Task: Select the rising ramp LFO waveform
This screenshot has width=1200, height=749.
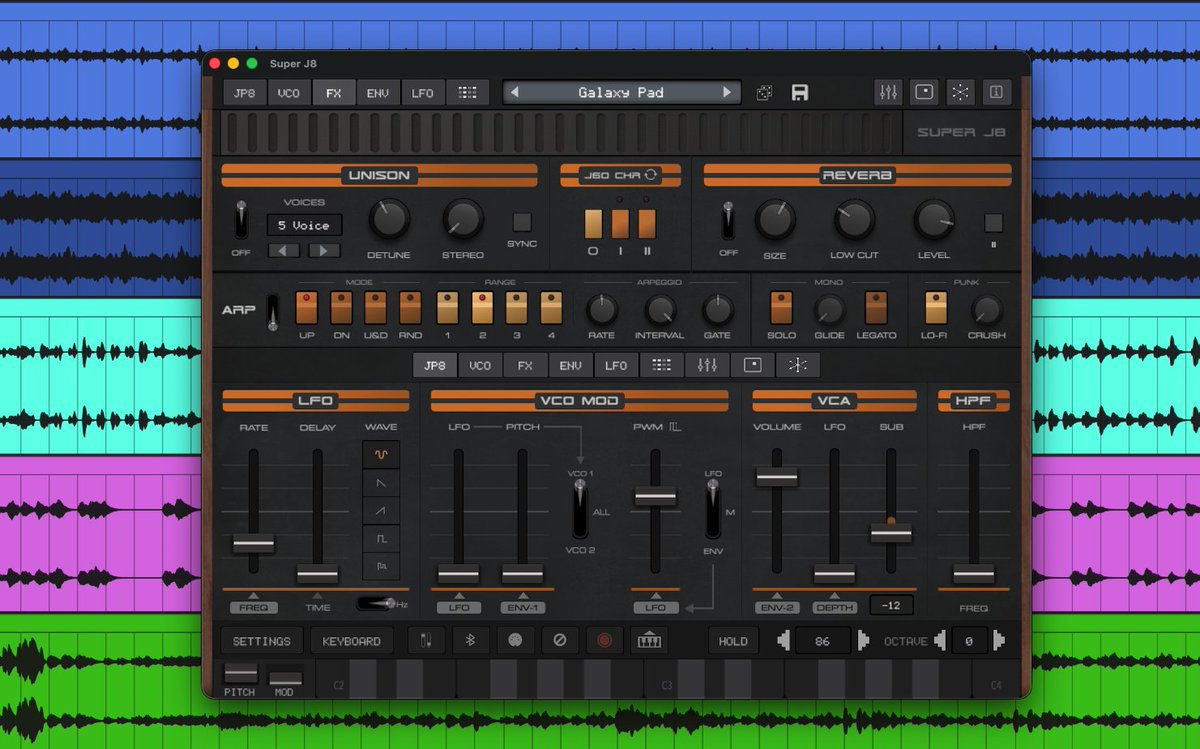Action: pos(381,511)
